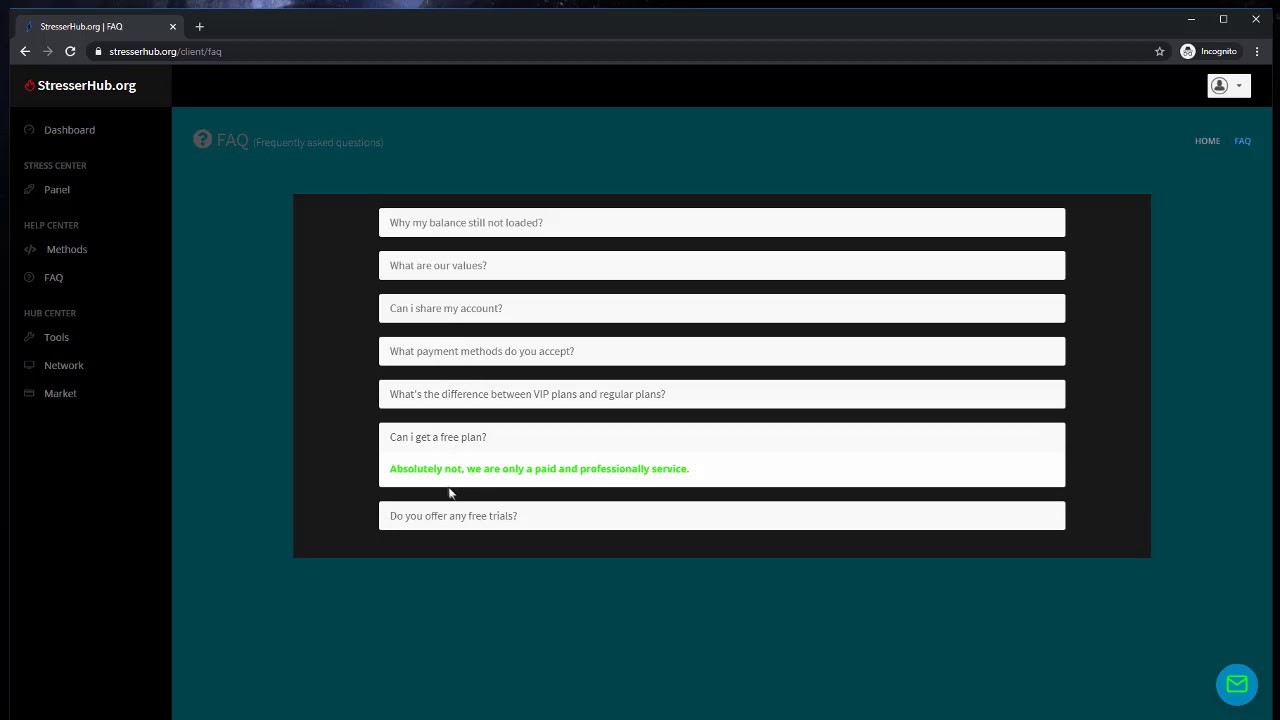This screenshot has height=720, width=1280.
Task: Click the browser forward arrow
Action: point(47,51)
